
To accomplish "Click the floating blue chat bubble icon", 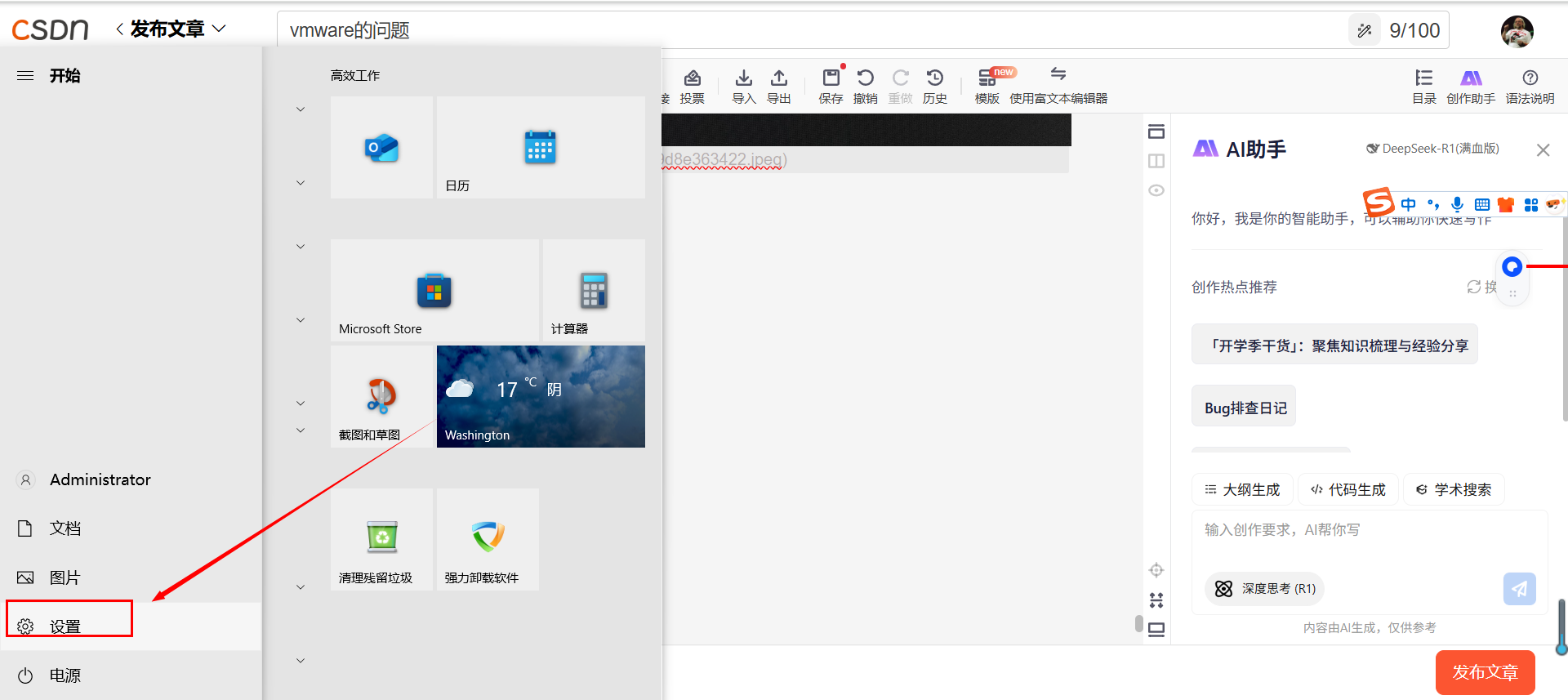I will (x=1512, y=266).
